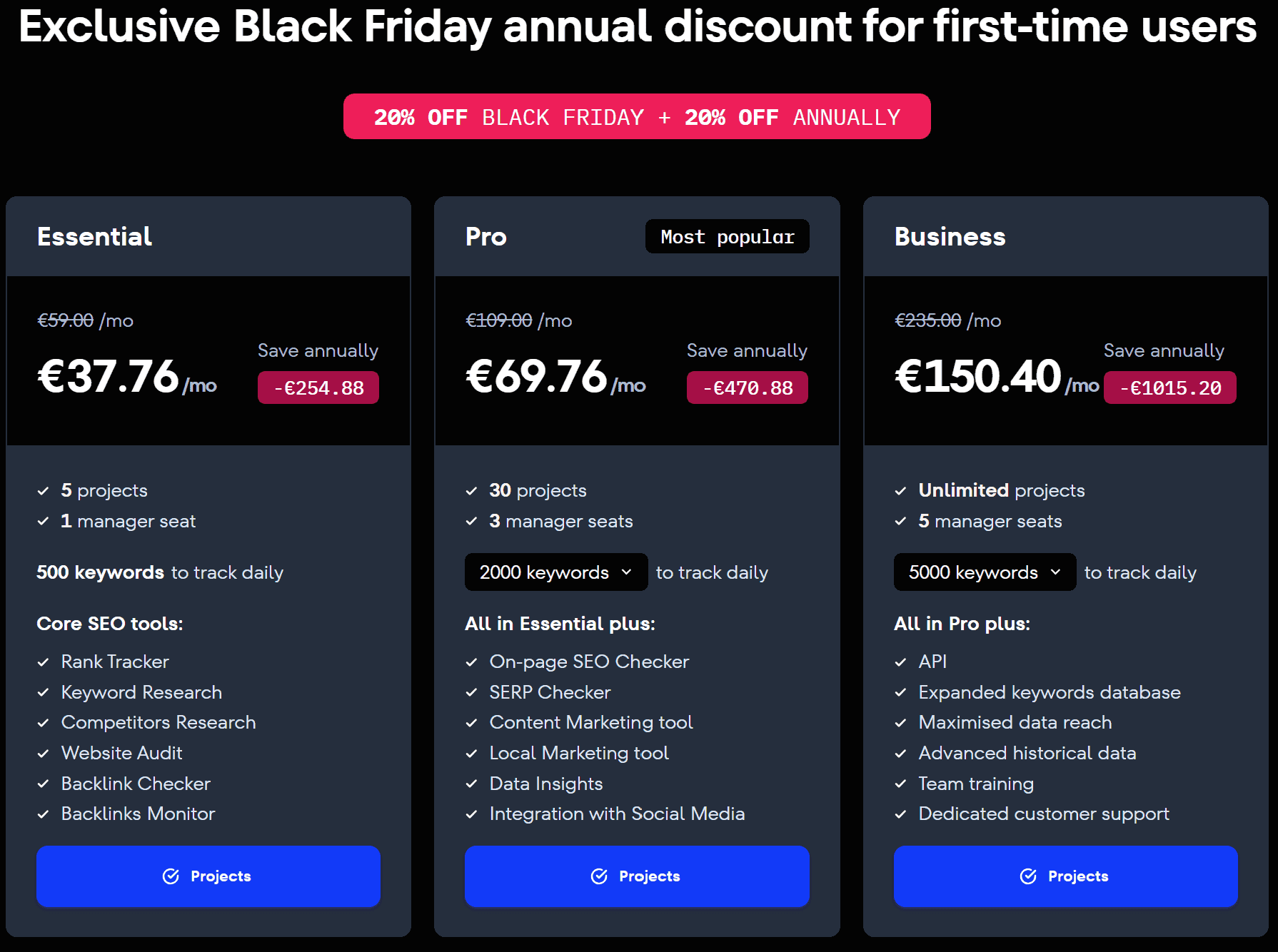Viewport: 1278px width, 952px height.
Task: Click the checkmark icon beside Backlinks Monitor
Action: 44,814
